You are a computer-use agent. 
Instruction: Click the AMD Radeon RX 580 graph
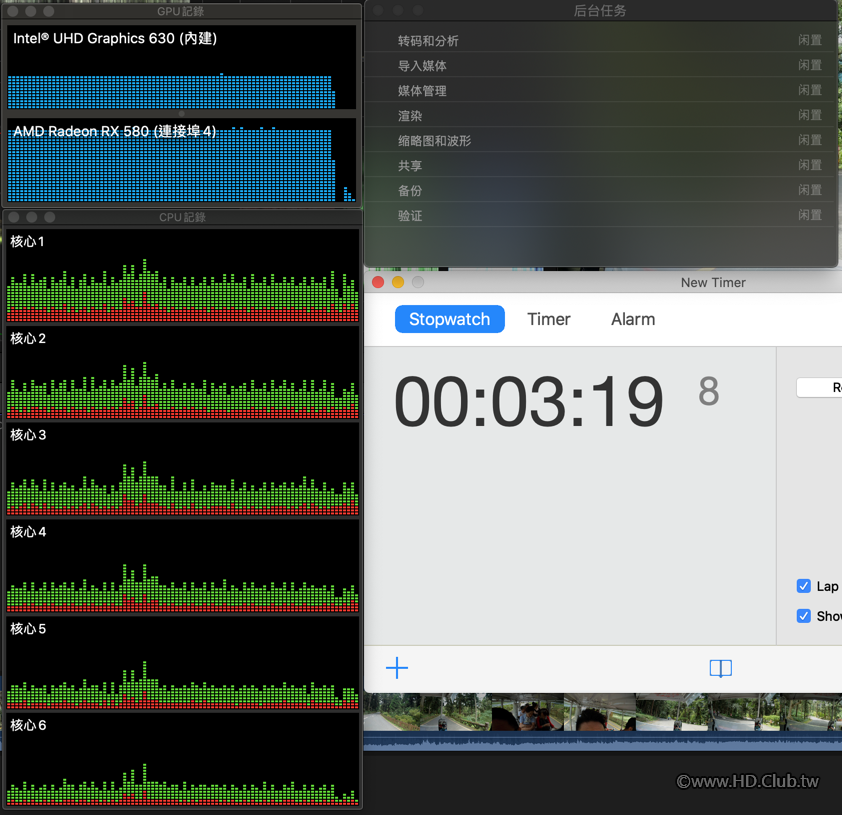click(x=182, y=160)
